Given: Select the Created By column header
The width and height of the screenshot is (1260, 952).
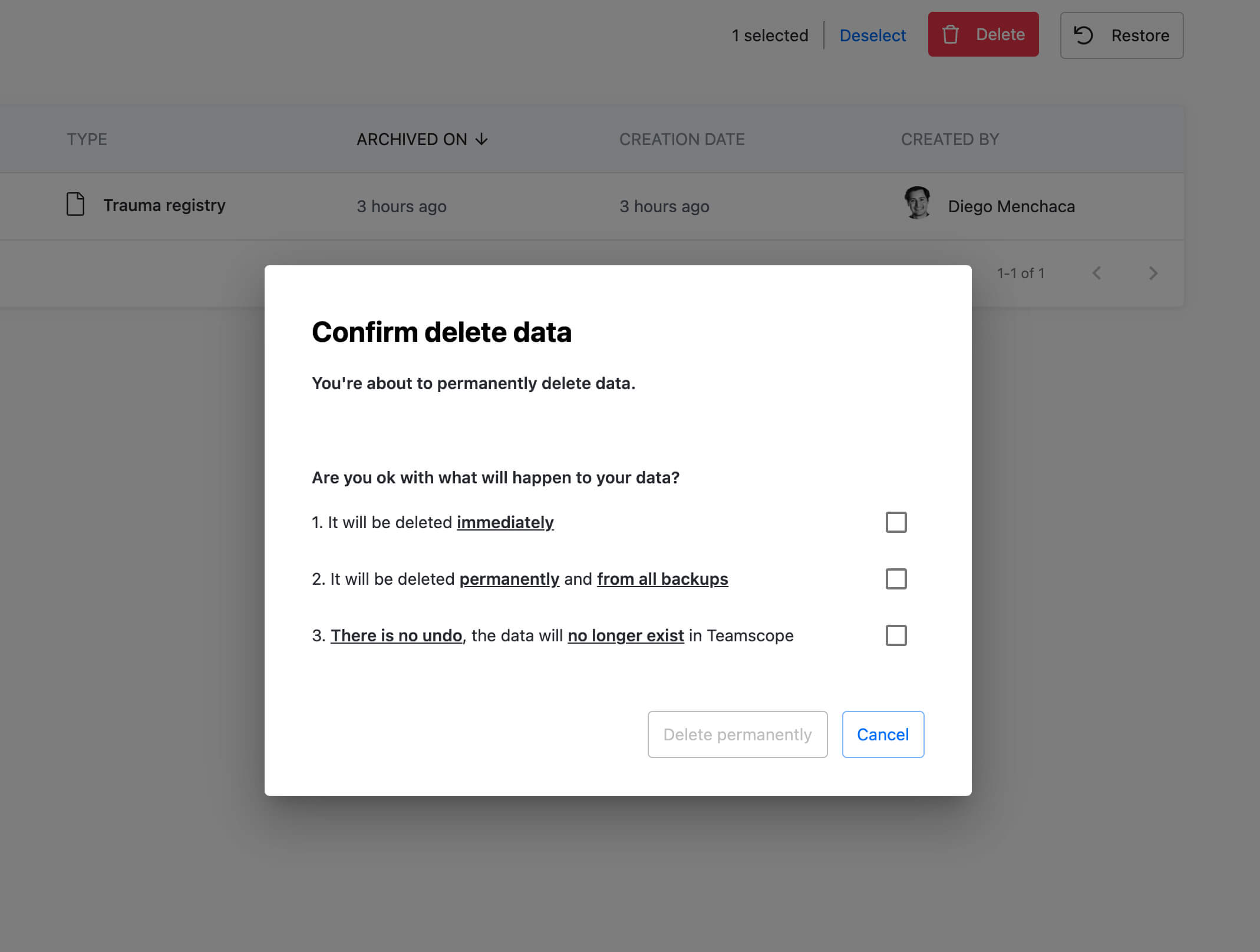Looking at the screenshot, I should tap(949, 139).
